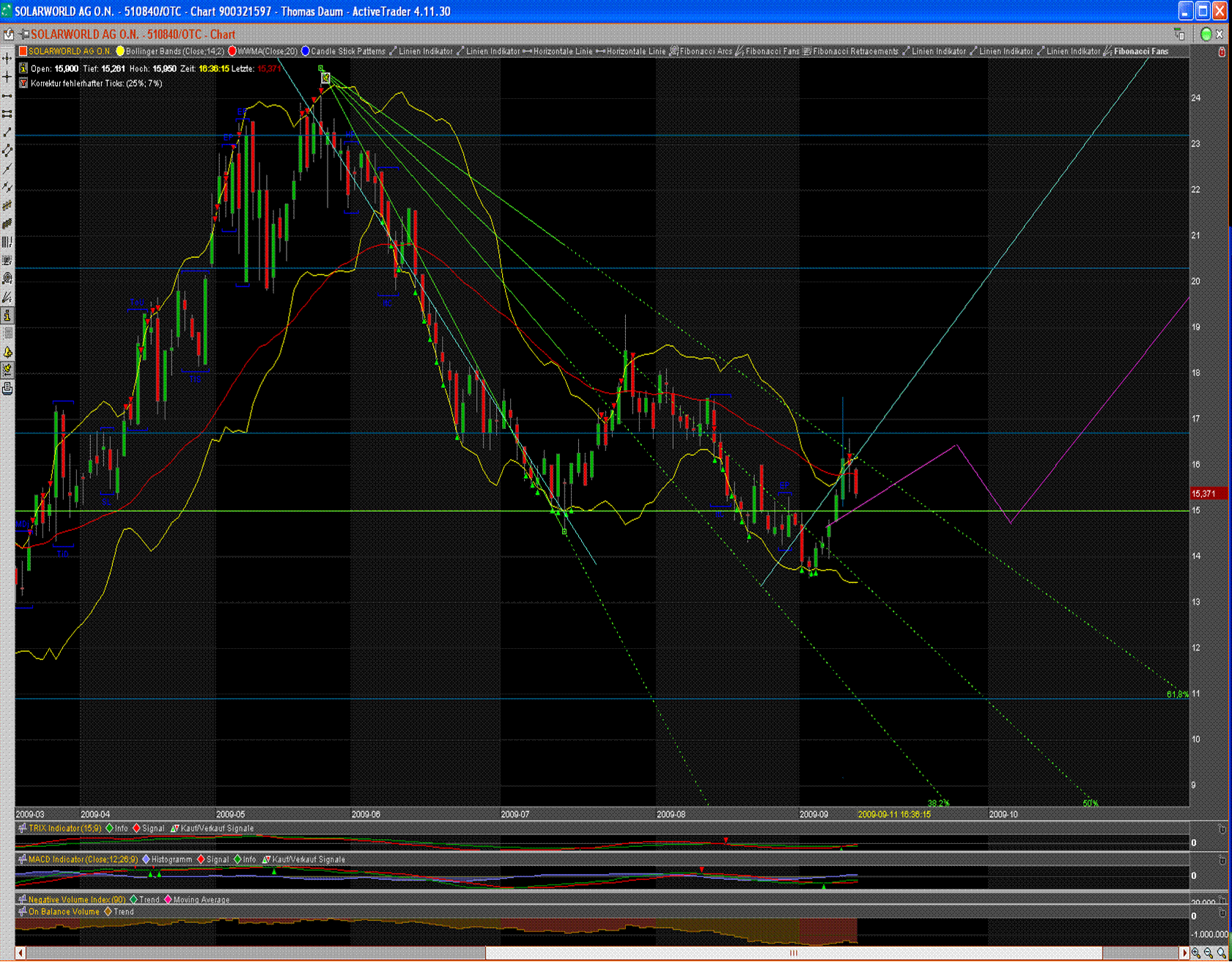The image size is (1232, 962).
Task: Toggle the red WMA(Close;20) indicator marker
Action: 232,51
